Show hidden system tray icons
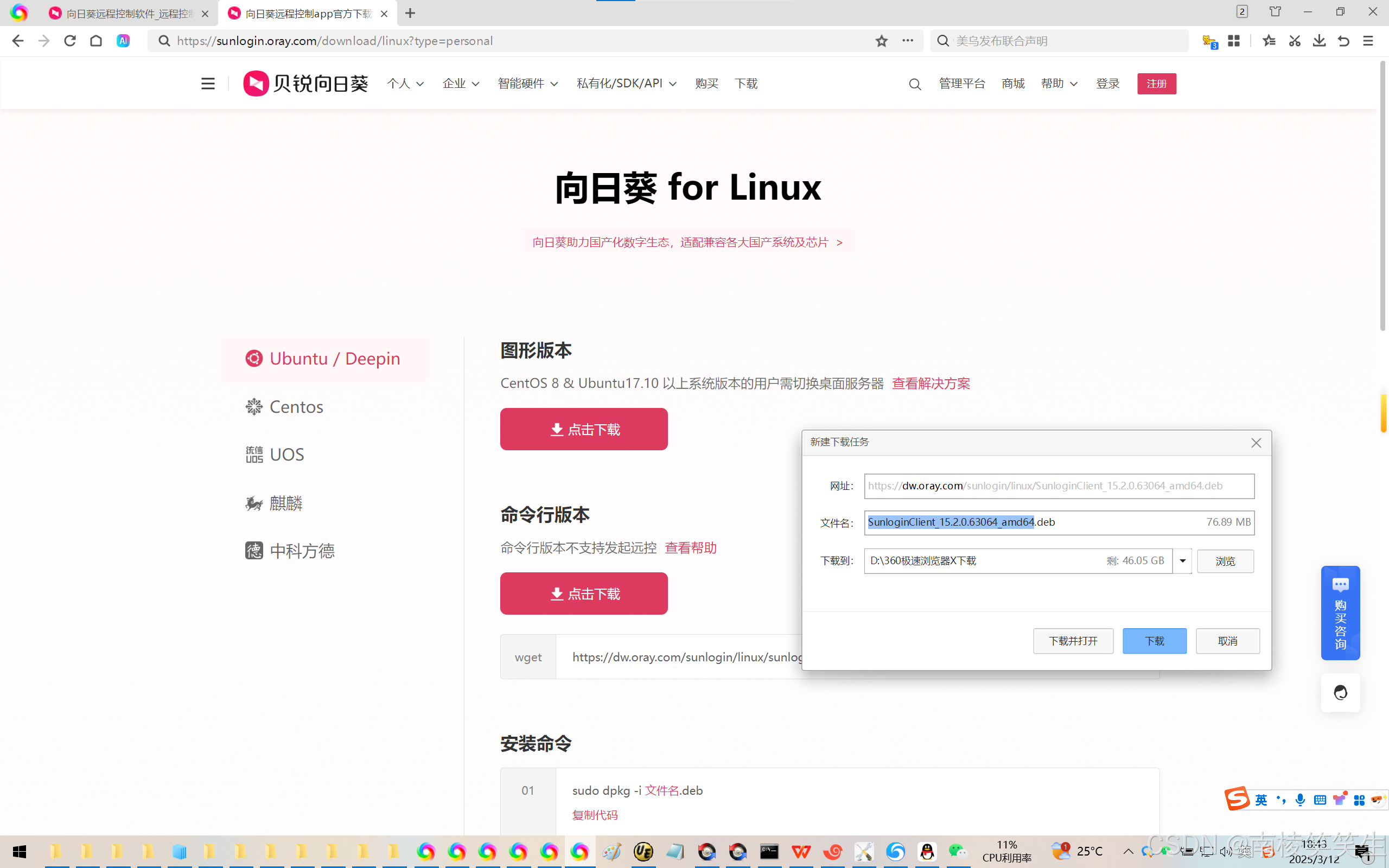The height and width of the screenshot is (868, 1389). coord(1128,851)
